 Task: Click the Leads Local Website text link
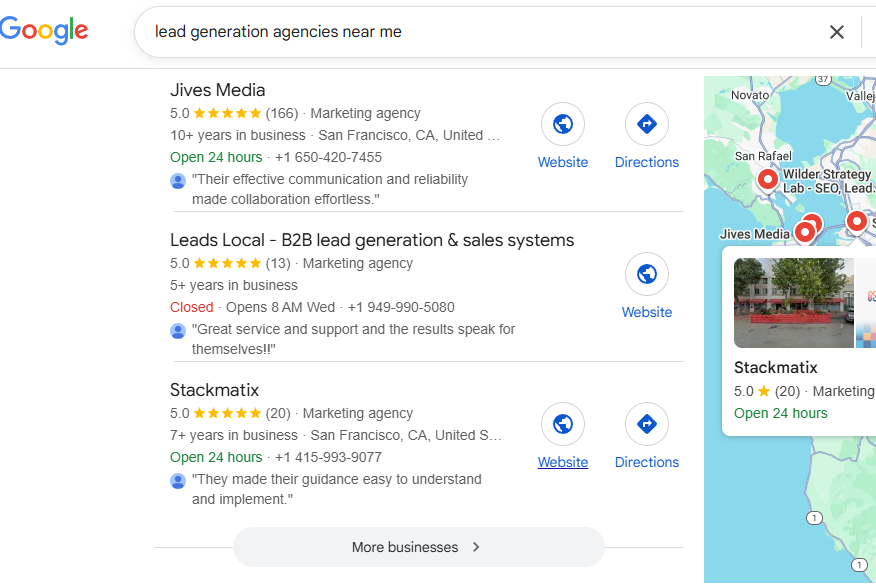pos(646,312)
